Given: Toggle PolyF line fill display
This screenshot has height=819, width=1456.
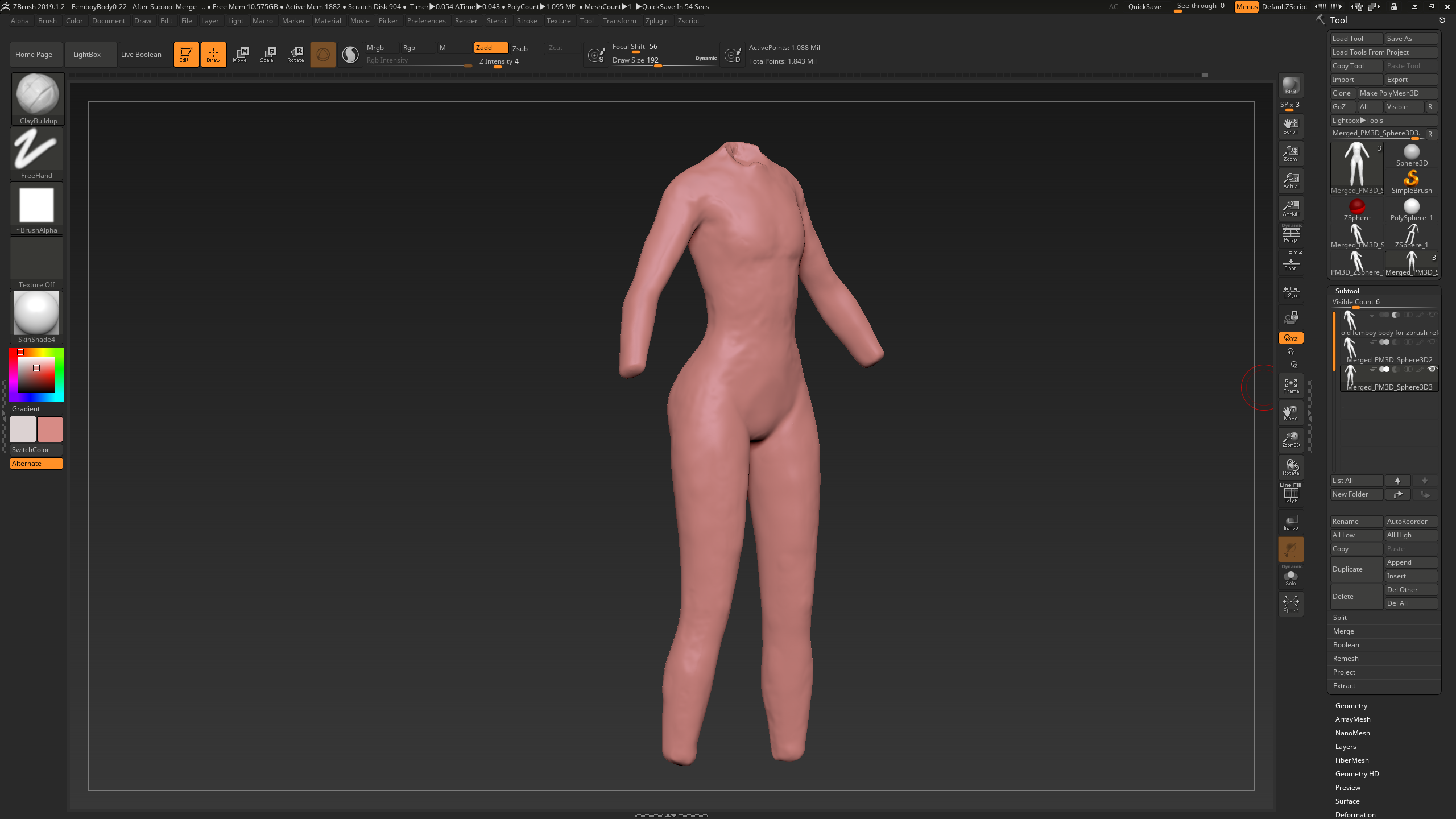Looking at the screenshot, I should [x=1290, y=494].
